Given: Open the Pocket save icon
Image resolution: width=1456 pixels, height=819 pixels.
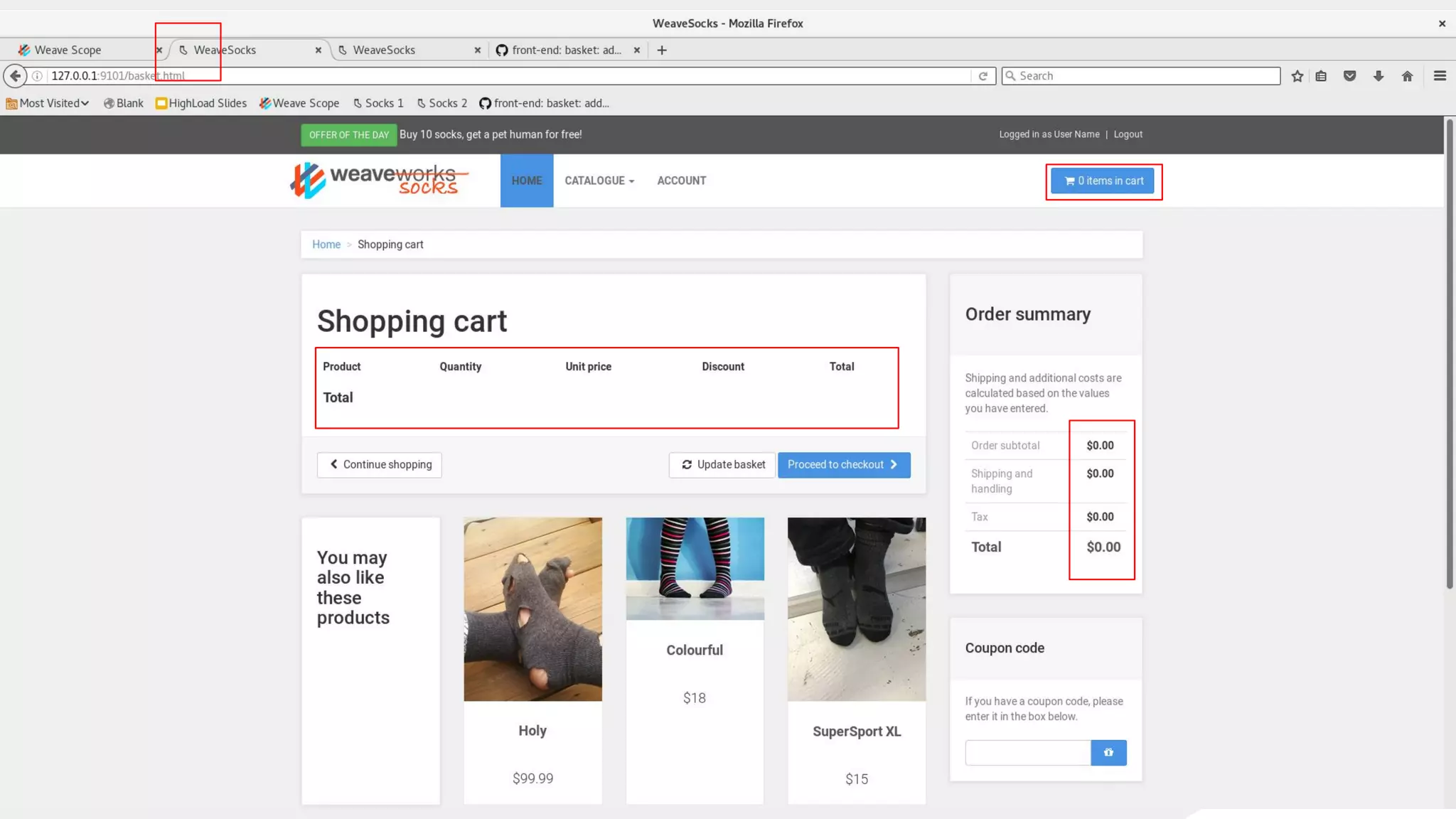Looking at the screenshot, I should tap(1349, 76).
